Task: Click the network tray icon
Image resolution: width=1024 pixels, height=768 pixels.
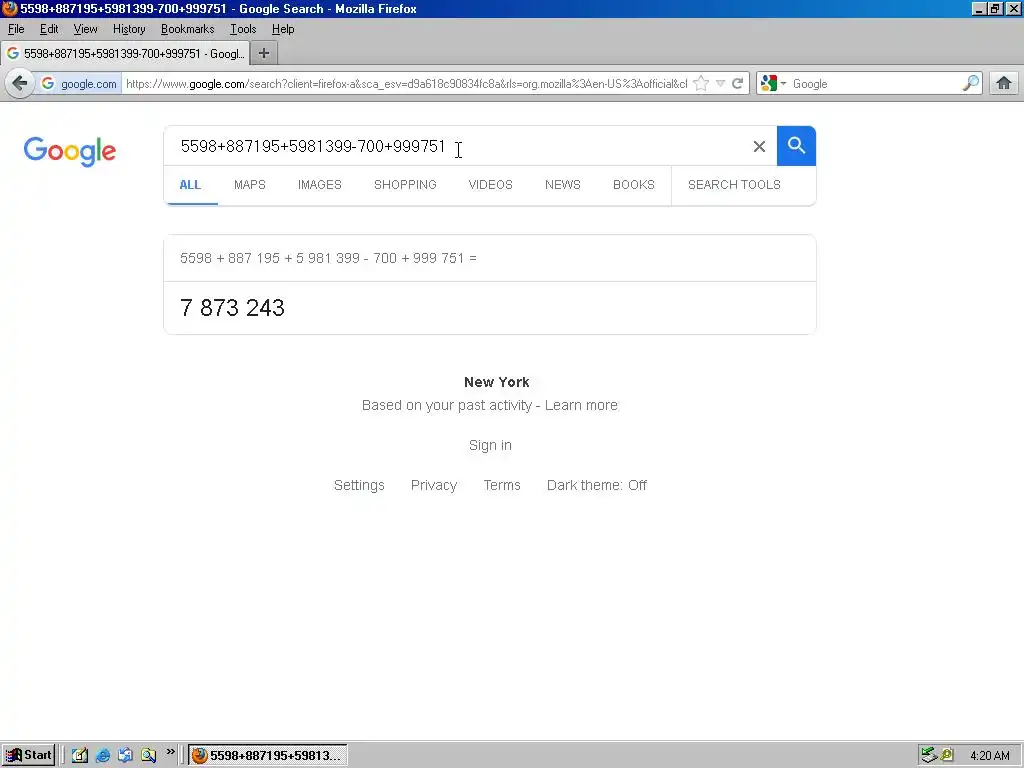Action: click(929, 756)
